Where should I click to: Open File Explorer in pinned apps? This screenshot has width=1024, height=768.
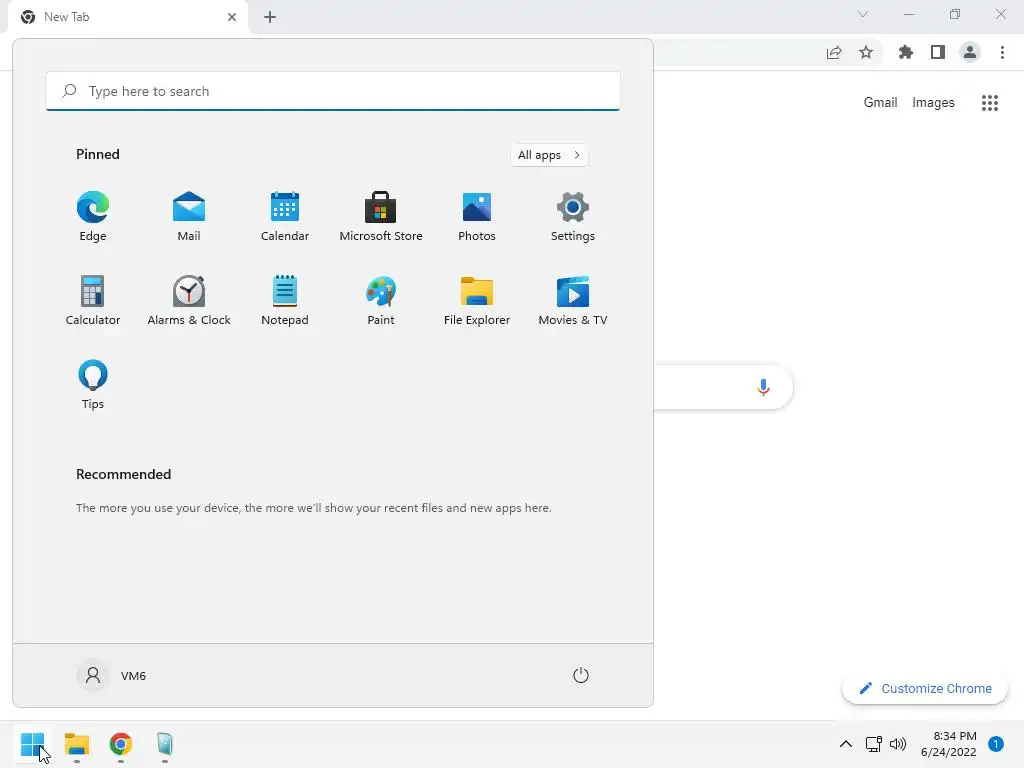point(477,300)
